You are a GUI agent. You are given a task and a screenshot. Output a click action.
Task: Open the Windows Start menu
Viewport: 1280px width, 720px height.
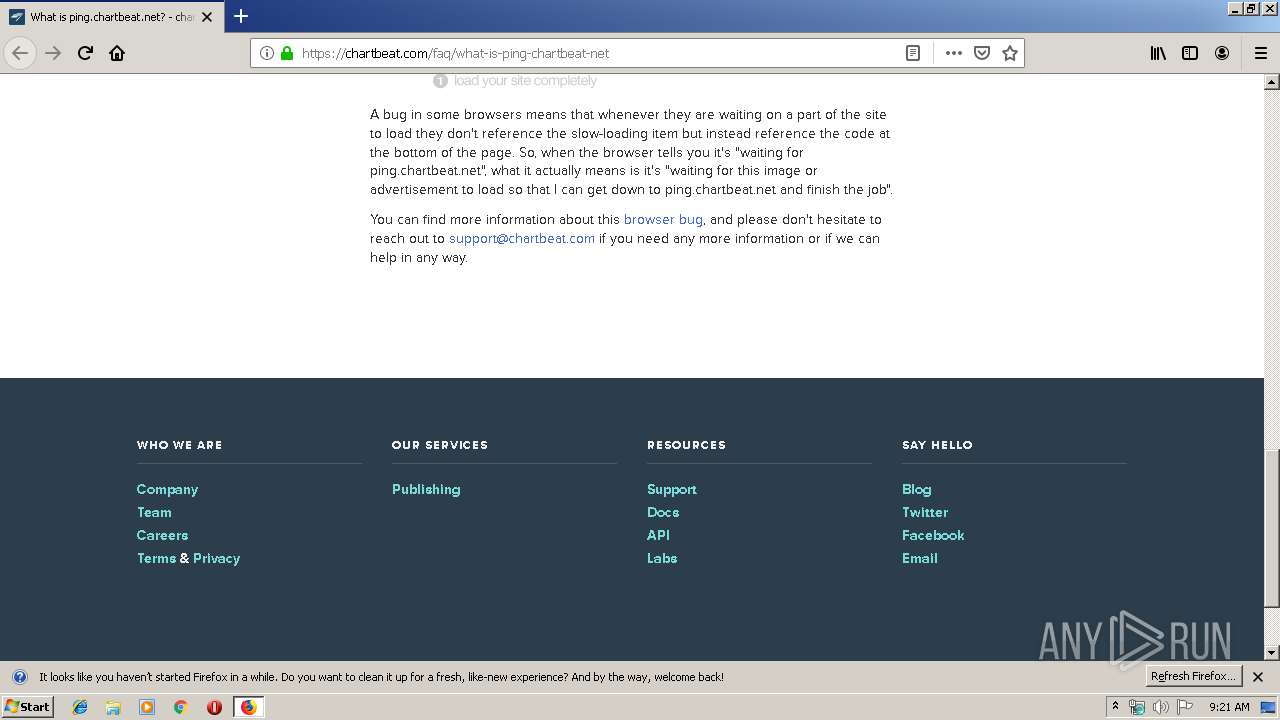(27, 706)
